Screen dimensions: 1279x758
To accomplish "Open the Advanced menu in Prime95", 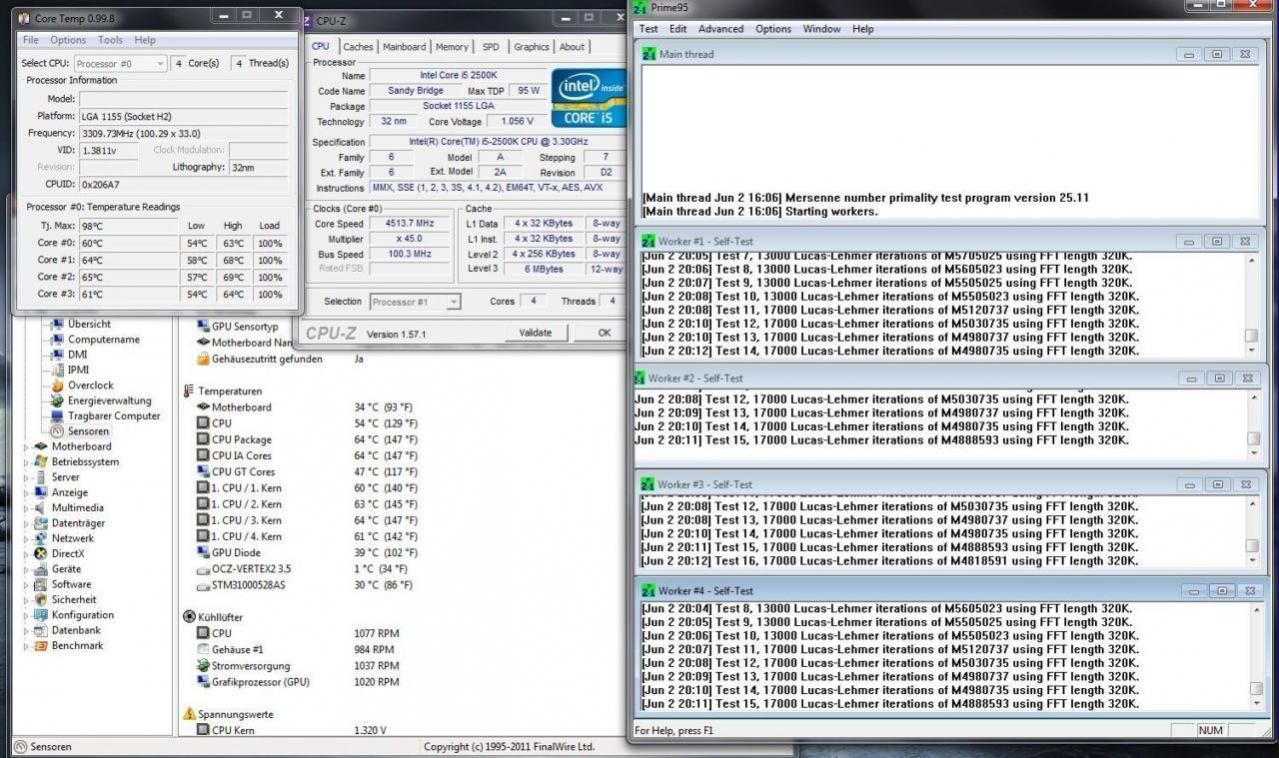I will coord(721,29).
